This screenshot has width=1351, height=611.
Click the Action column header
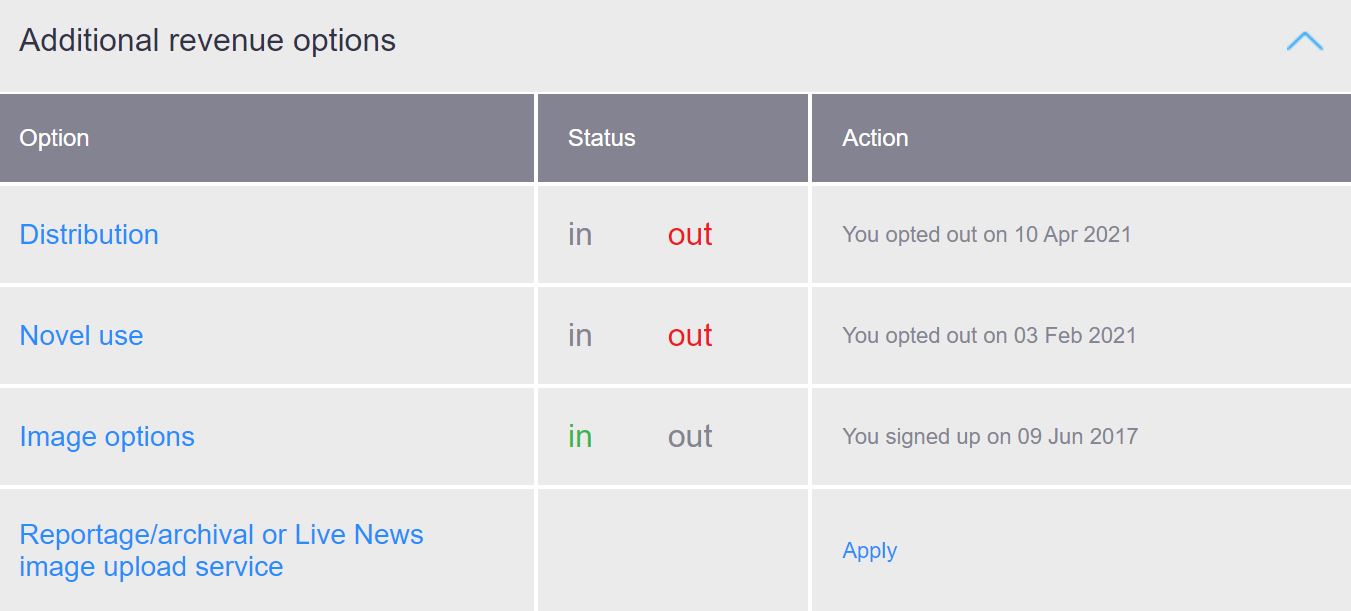[x=875, y=138]
